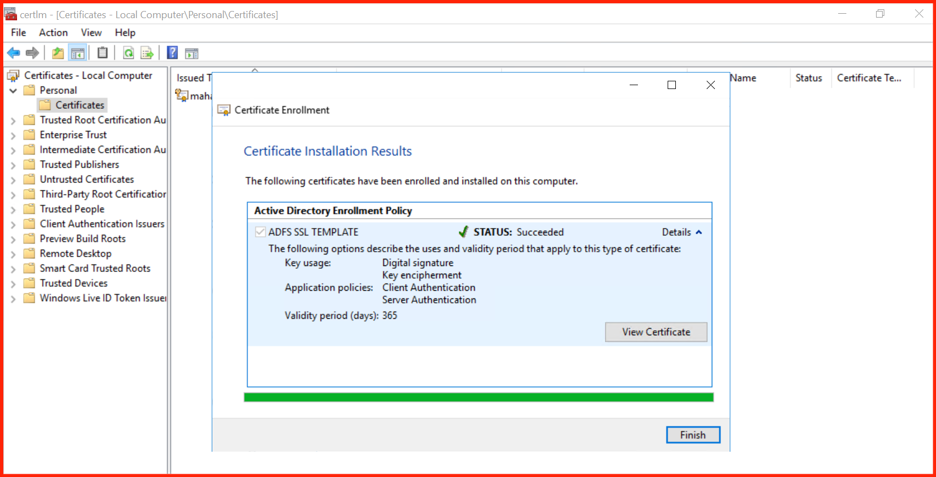The image size is (936, 477).
Task: Click the certlm app icon in title bar
Action: 10,14
